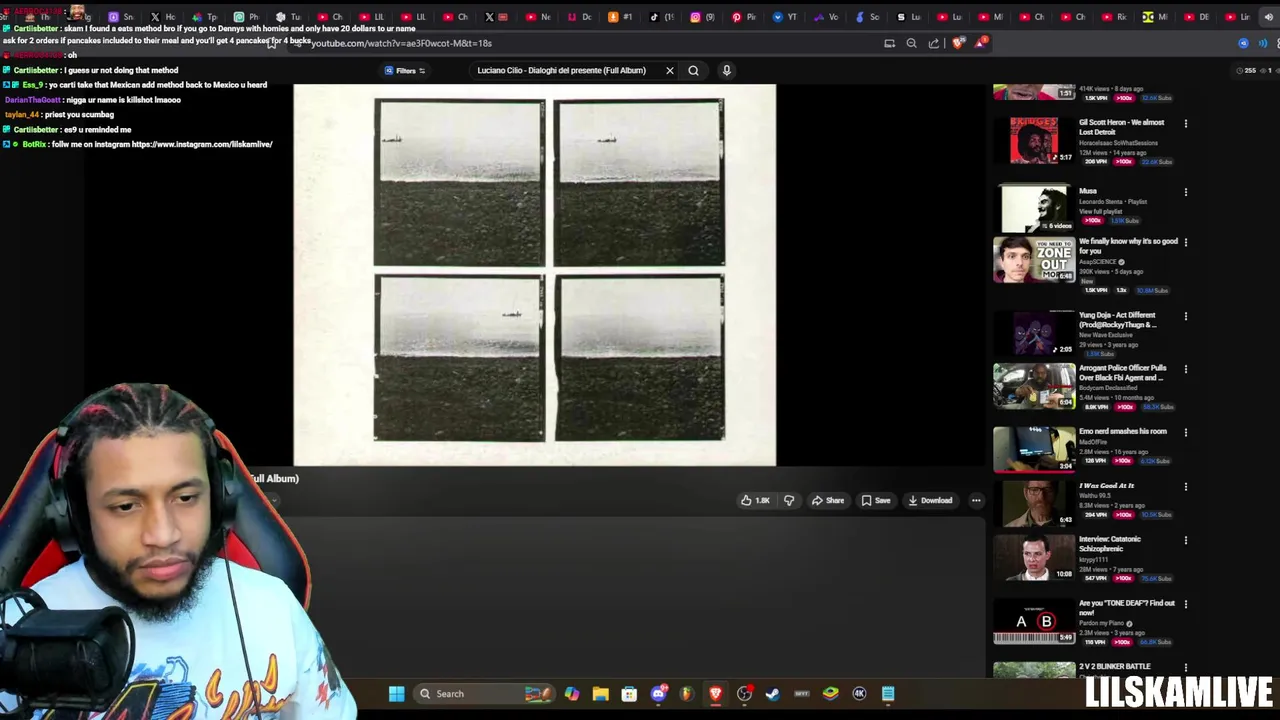Open options for Emo nerd video
Image resolution: width=1280 pixels, height=720 pixels.
click(x=1186, y=432)
